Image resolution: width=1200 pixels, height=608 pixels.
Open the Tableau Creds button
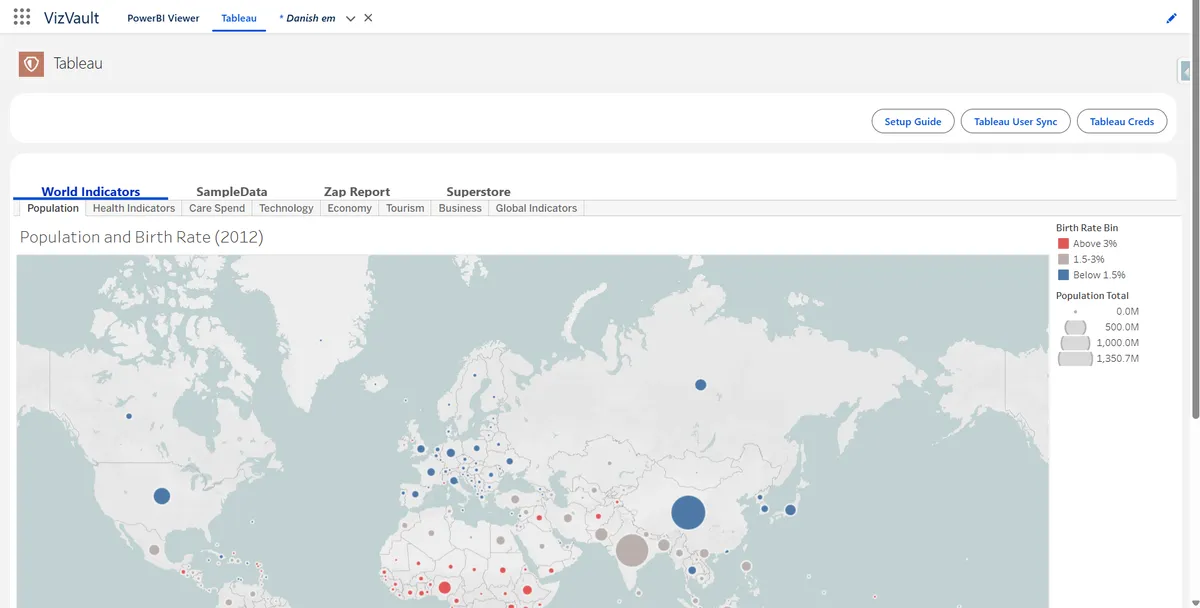pos(1122,121)
